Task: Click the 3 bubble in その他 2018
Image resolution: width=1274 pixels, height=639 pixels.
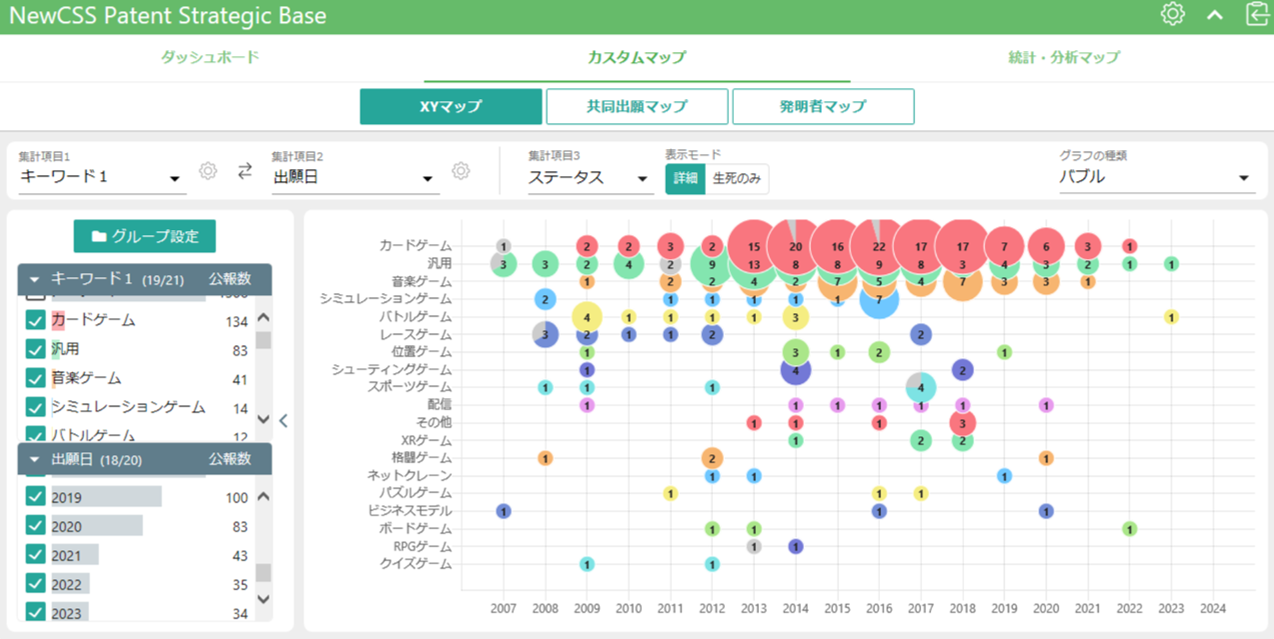Action: click(x=962, y=423)
